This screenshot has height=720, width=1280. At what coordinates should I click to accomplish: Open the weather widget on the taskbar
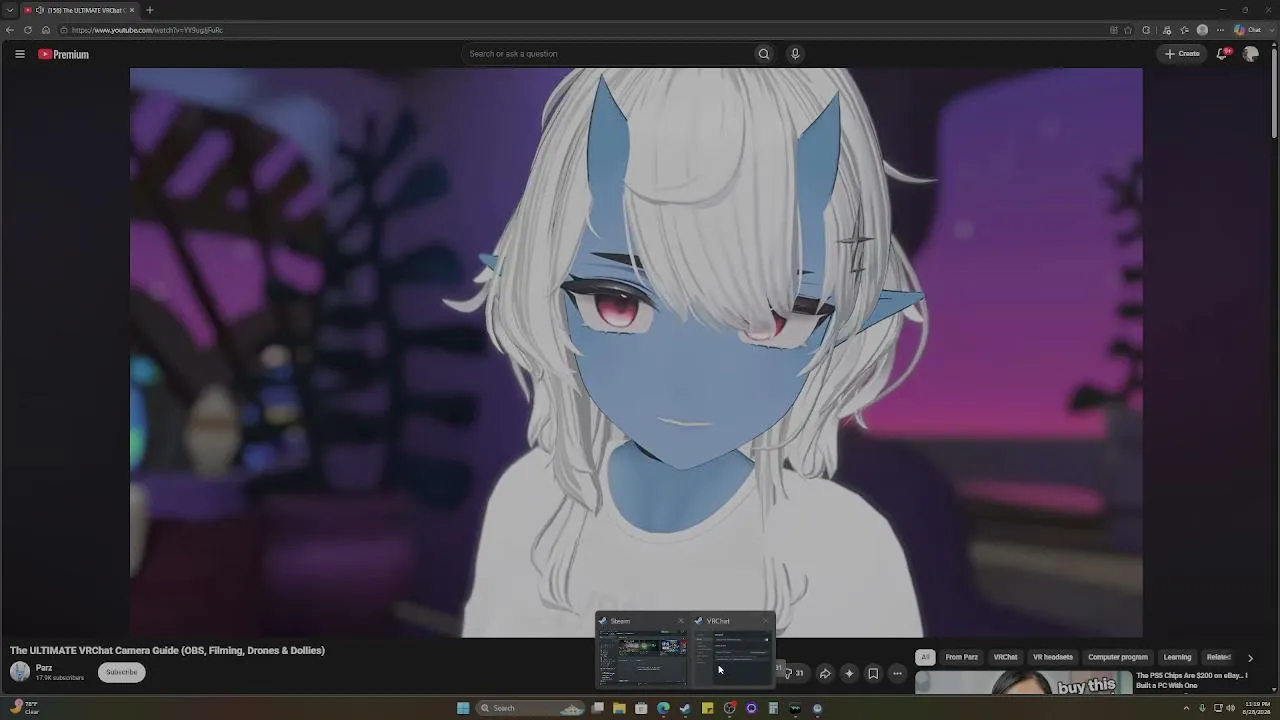pyautogui.click(x=25, y=707)
